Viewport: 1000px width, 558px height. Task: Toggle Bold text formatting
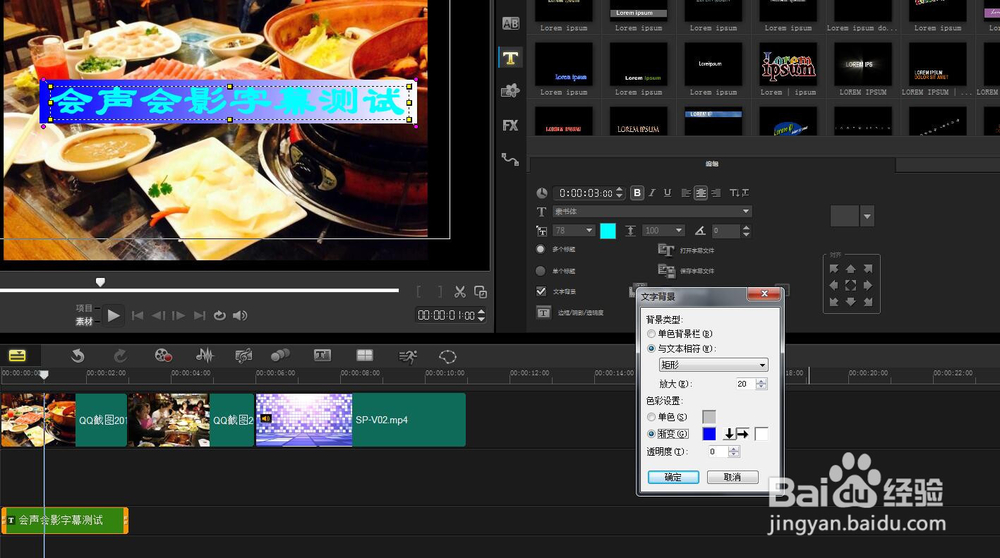tap(636, 193)
